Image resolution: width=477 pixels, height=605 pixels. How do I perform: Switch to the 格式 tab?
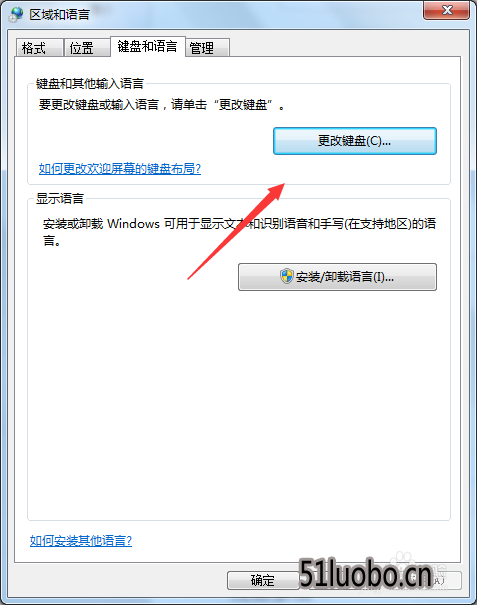39,48
